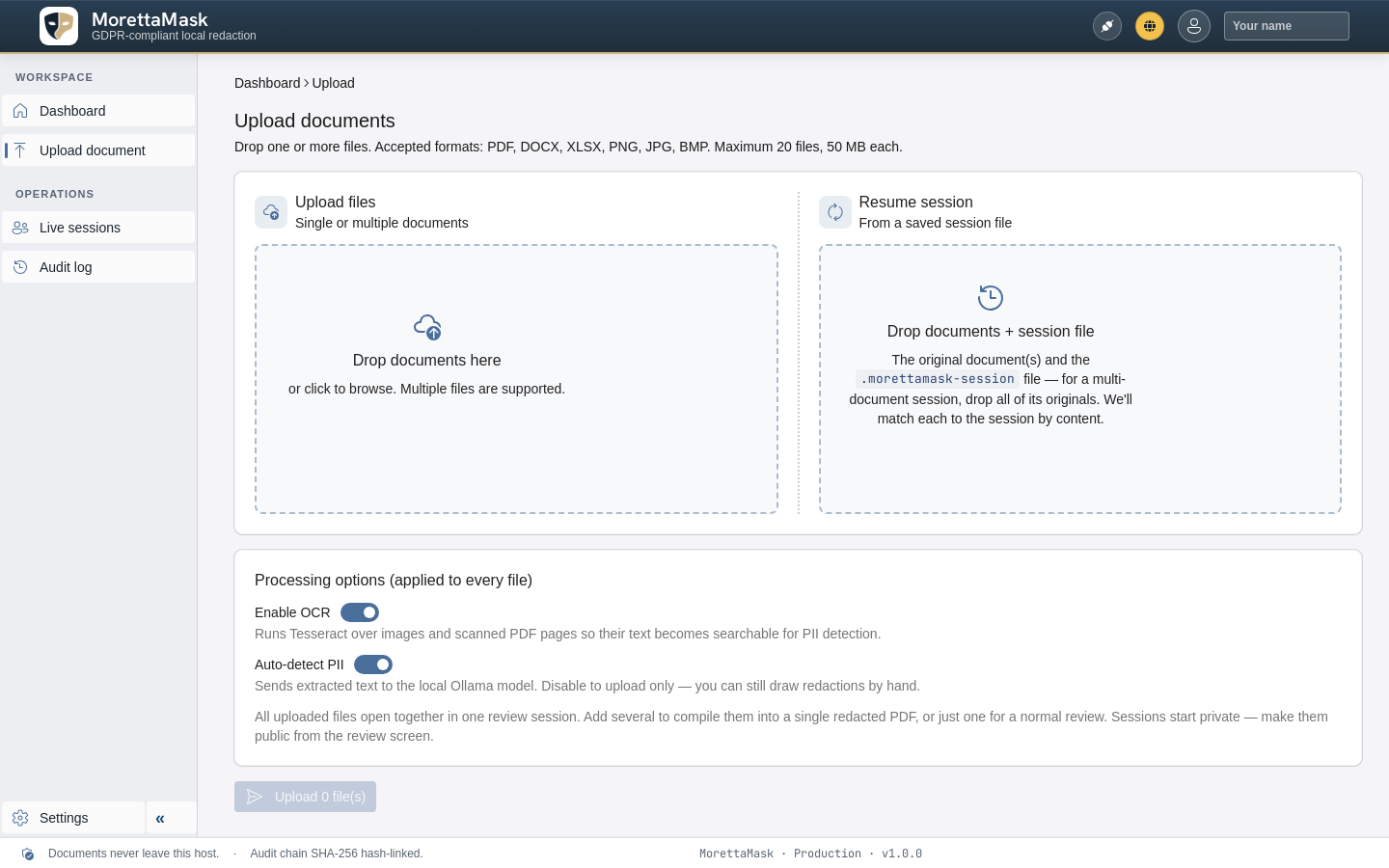Open Audit log in the sidebar

click(98, 267)
